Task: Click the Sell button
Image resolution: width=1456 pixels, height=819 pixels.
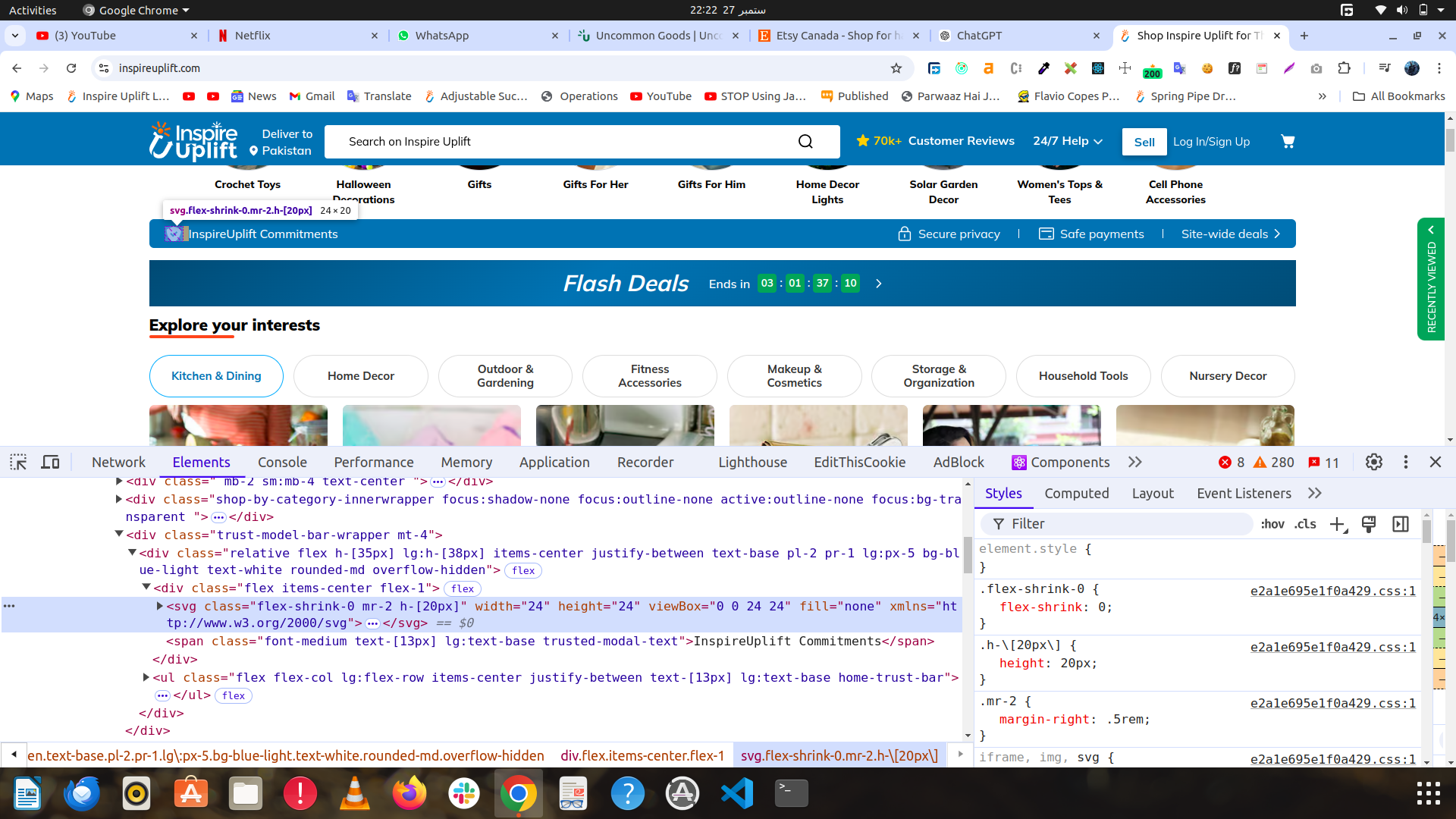Action: click(1144, 142)
